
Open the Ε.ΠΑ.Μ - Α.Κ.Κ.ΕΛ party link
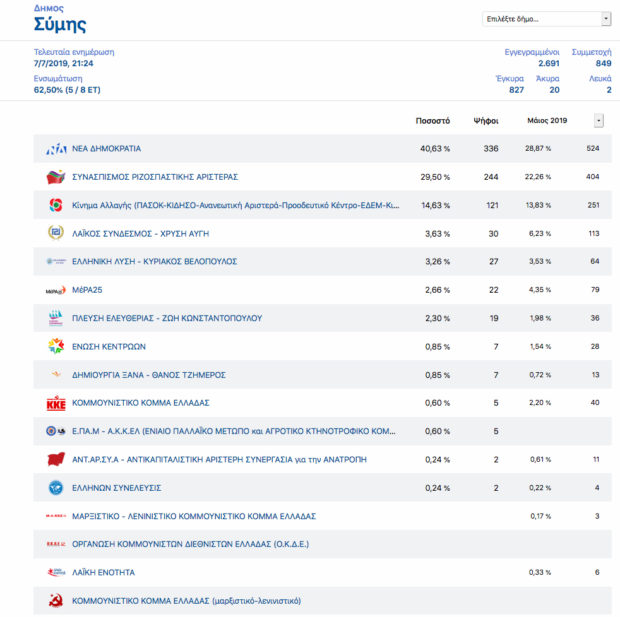pos(234,431)
